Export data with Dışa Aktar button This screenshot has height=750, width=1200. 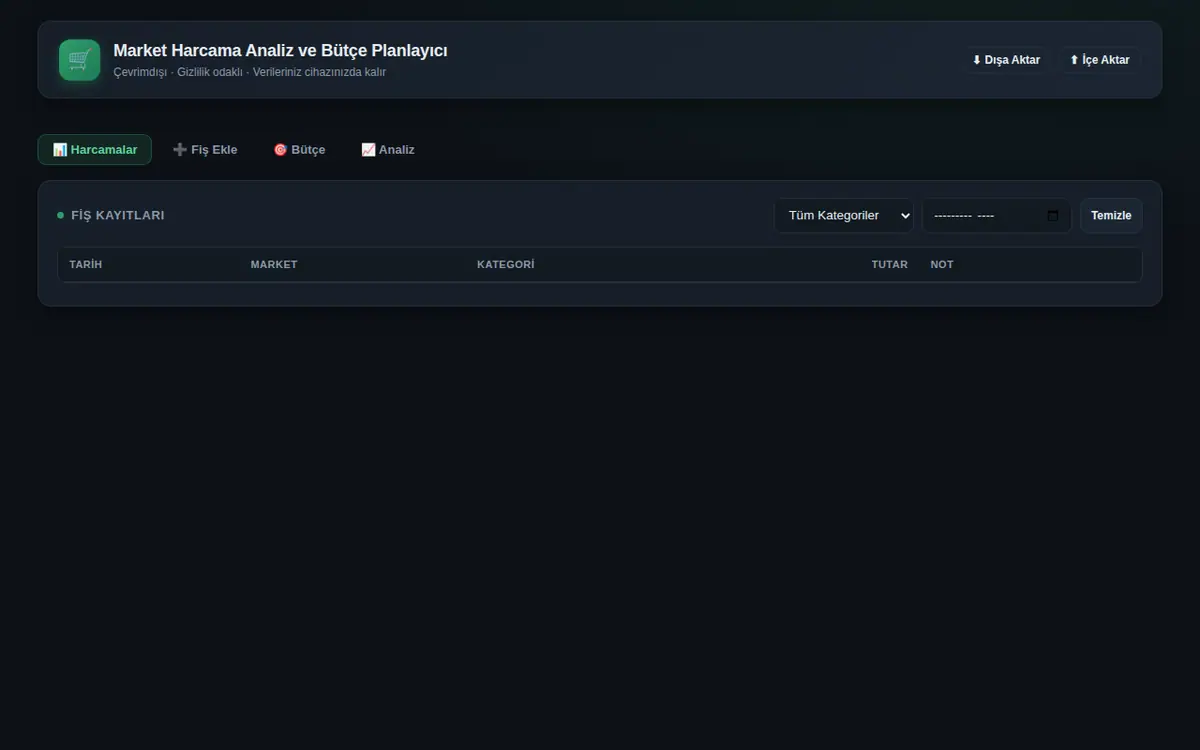tap(1006, 60)
